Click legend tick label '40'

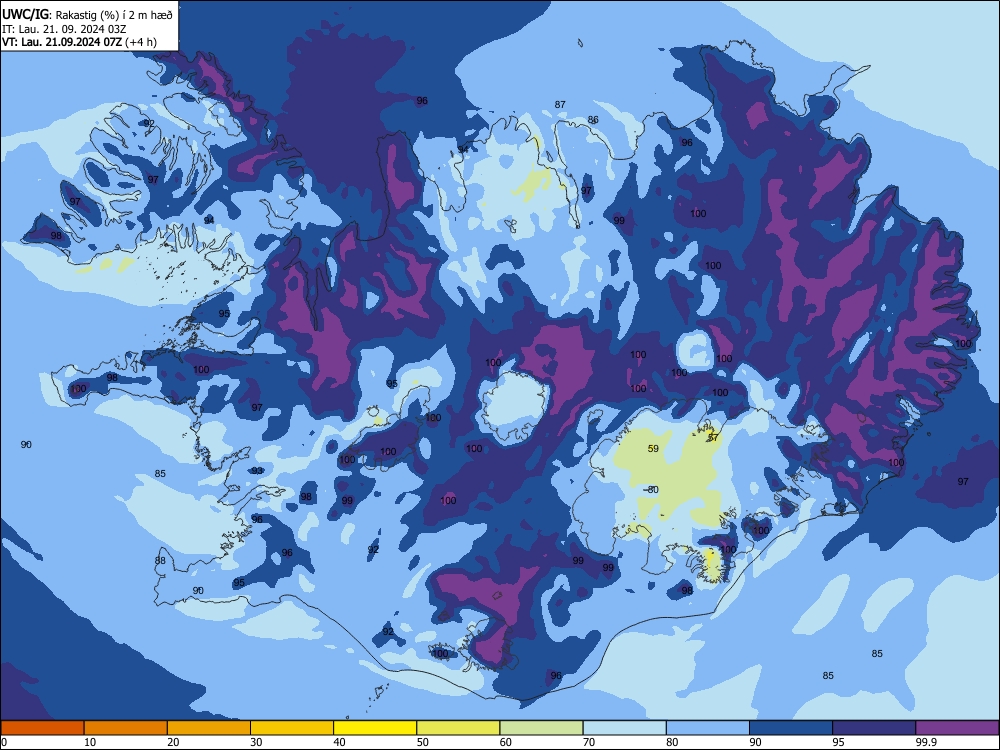point(339,742)
